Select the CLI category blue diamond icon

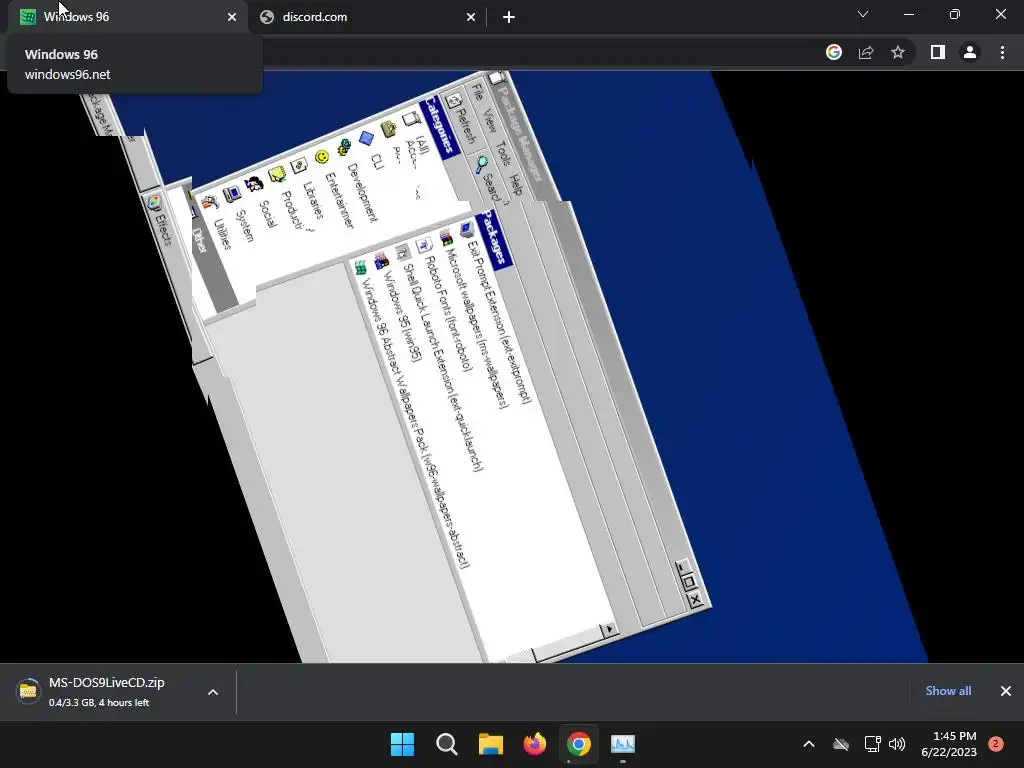(366, 138)
